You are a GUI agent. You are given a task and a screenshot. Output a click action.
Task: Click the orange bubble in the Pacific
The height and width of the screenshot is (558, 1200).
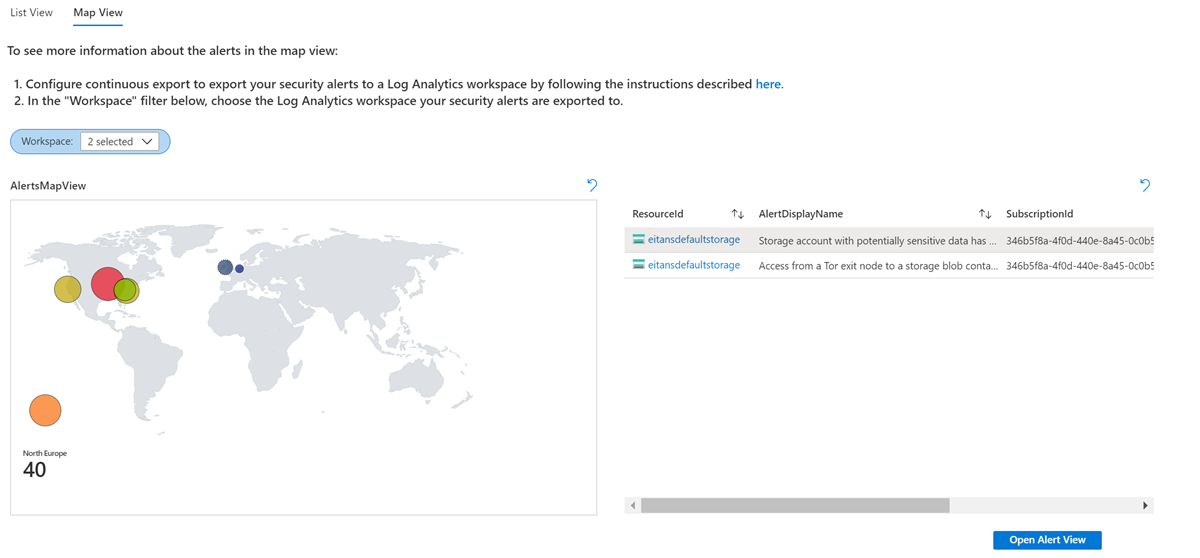point(45,410)
